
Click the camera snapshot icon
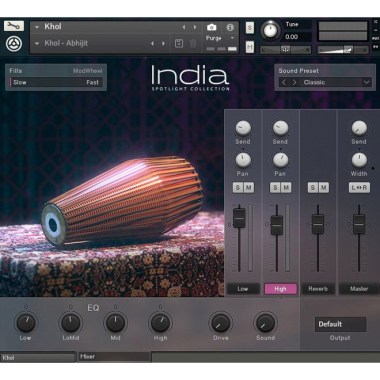[211, 27]
